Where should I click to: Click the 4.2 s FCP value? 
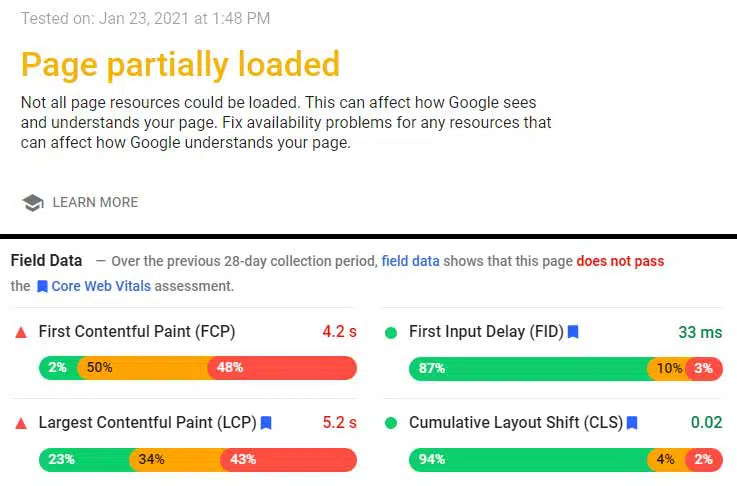(x=339, y=331)
